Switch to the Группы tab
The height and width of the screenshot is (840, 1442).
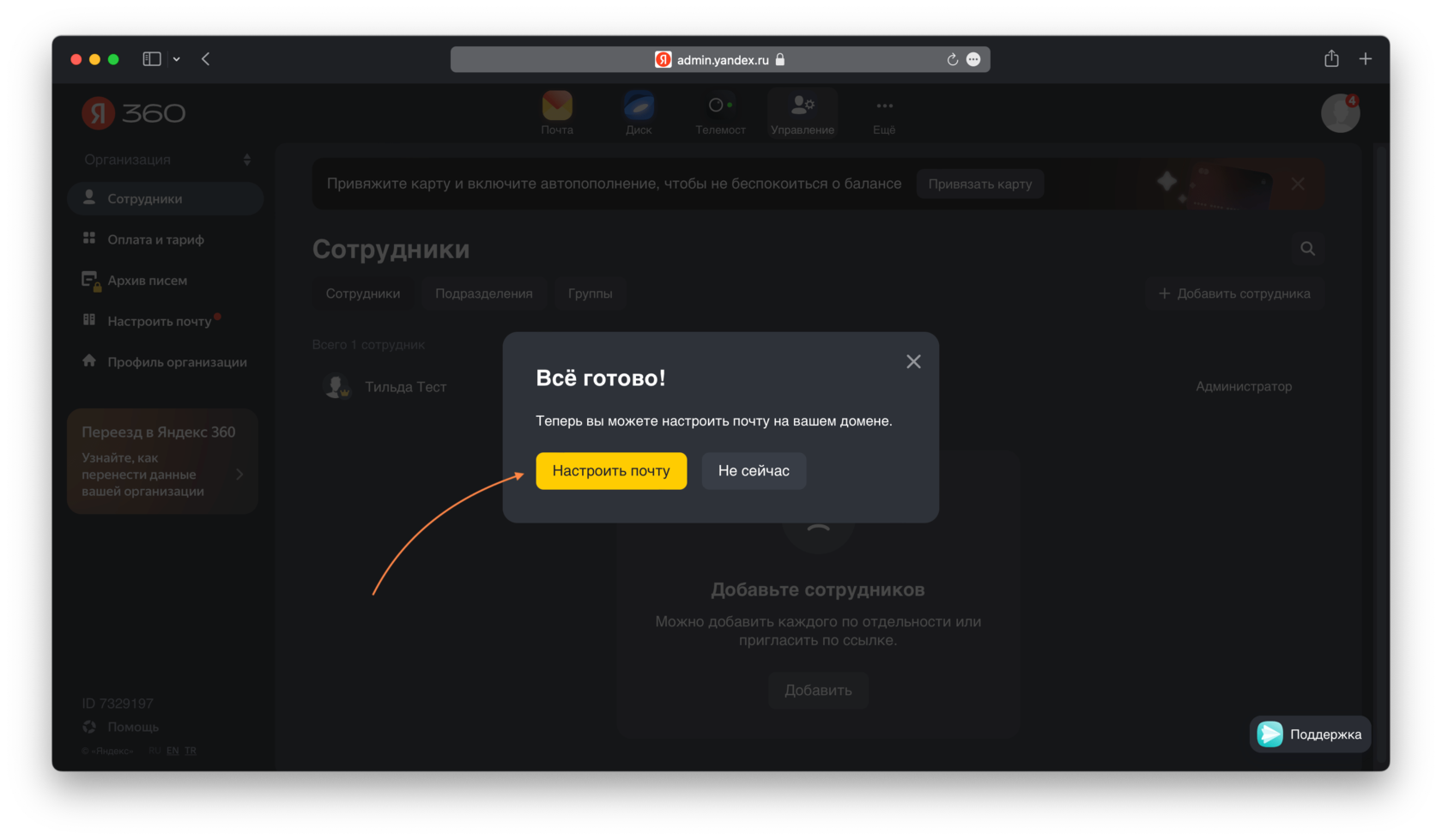pyautogui.click(x=591, y=293)
